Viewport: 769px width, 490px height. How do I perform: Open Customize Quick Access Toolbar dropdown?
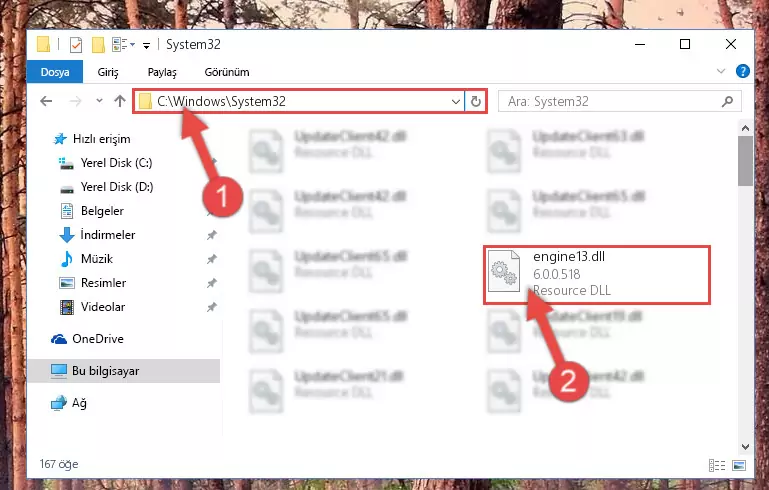point(146,46)
